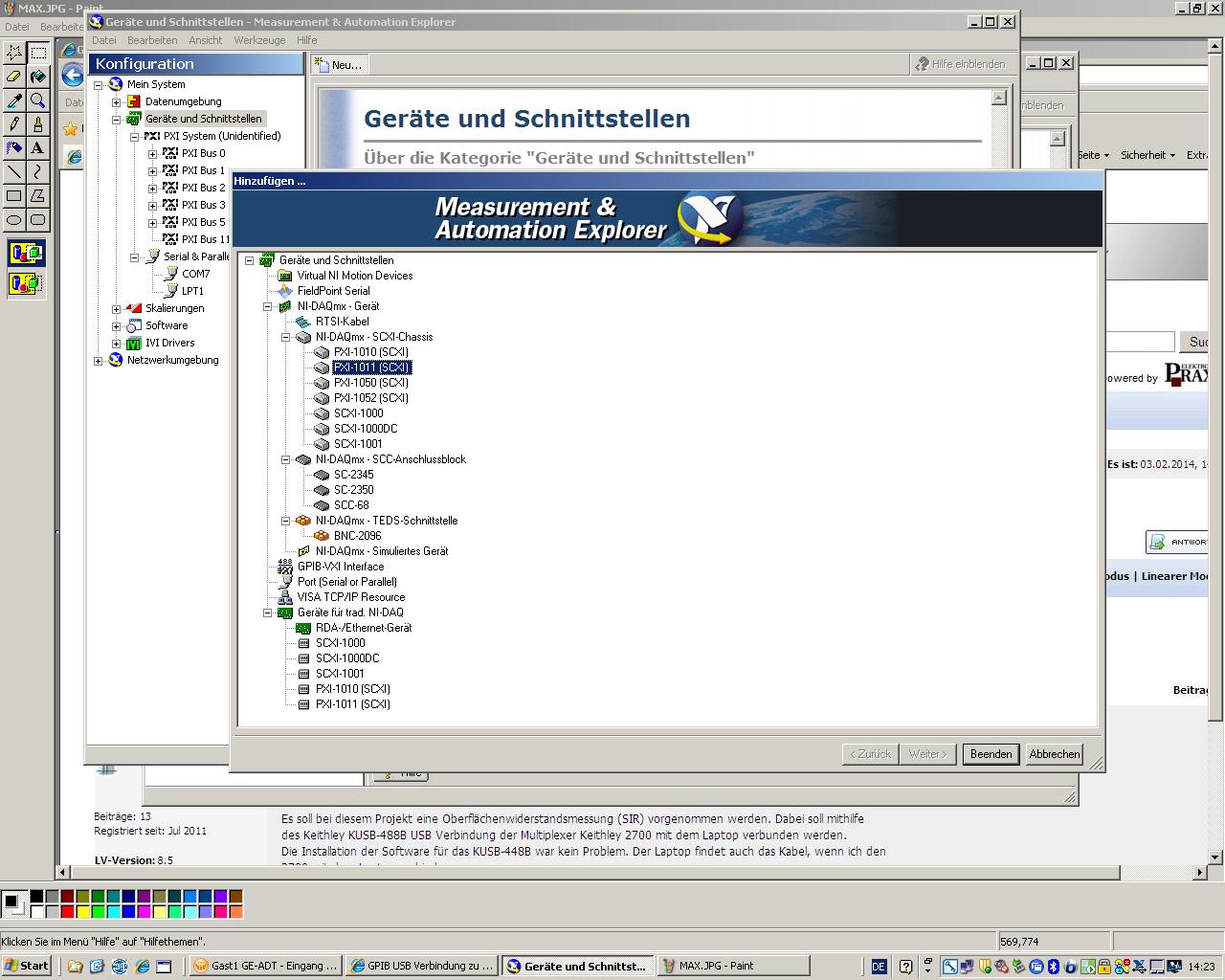Viewport: 1225px width, 980px height.
Task: Enable opaque selection mode in Paint toolbox
Action: click(26, 254)
